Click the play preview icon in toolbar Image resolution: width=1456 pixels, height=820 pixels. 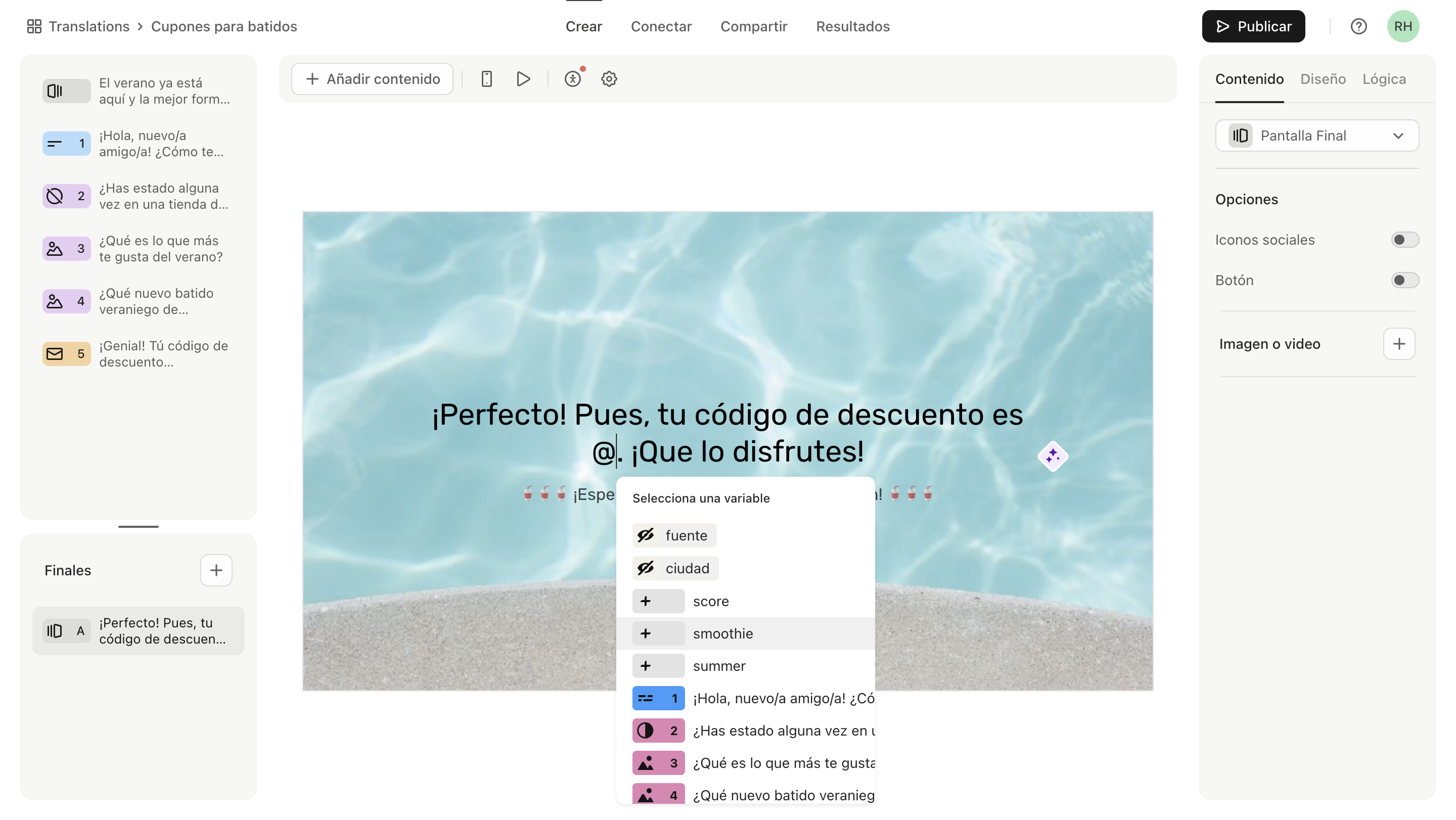pos(523,79)
